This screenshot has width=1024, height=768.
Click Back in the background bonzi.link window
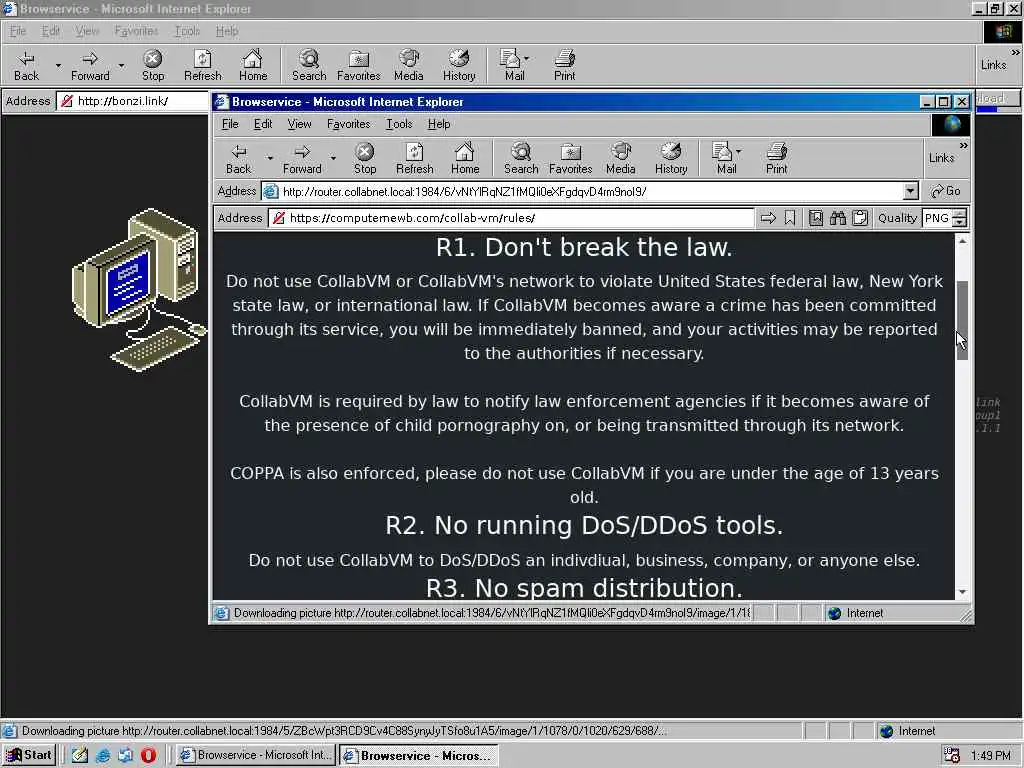click(26, 66)
